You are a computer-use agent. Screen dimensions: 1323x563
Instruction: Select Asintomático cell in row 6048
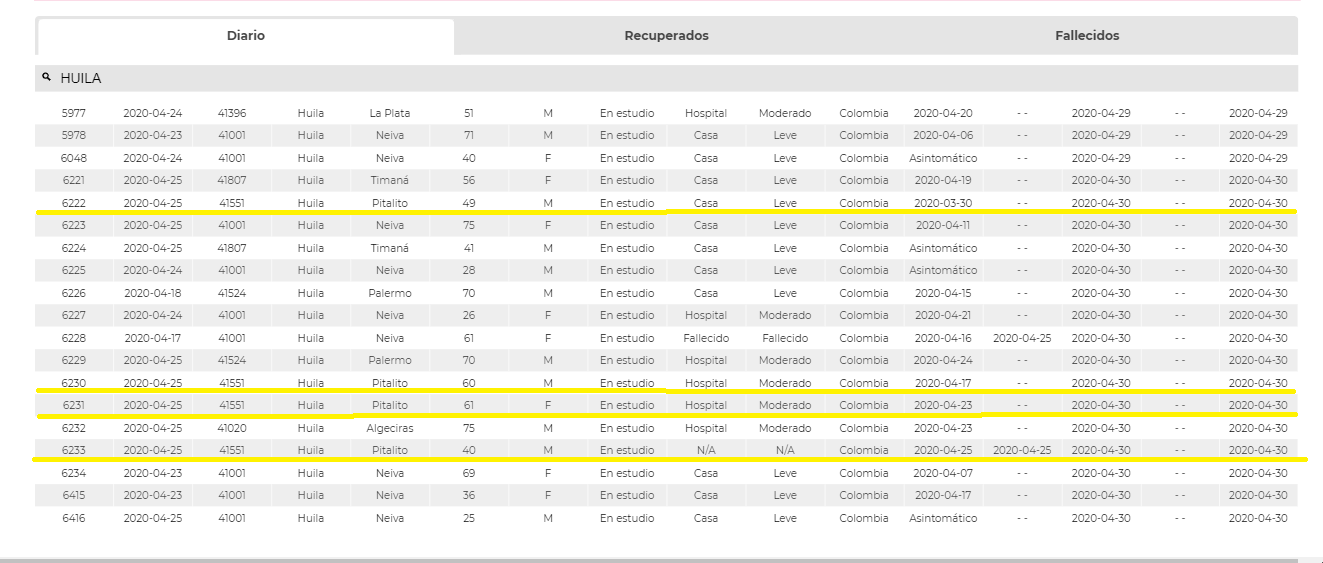943,158
